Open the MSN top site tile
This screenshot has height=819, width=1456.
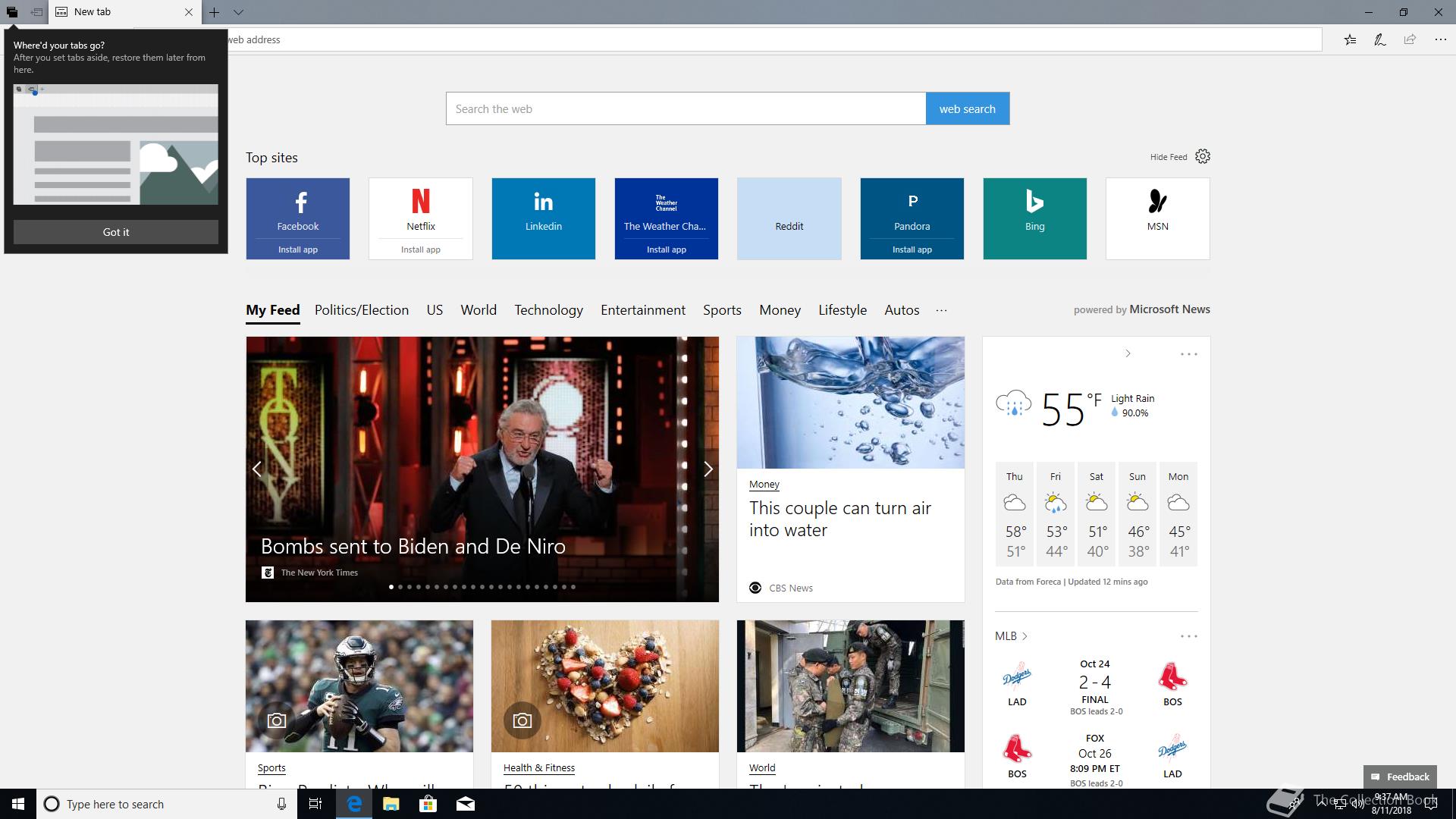click(1158, 218)
